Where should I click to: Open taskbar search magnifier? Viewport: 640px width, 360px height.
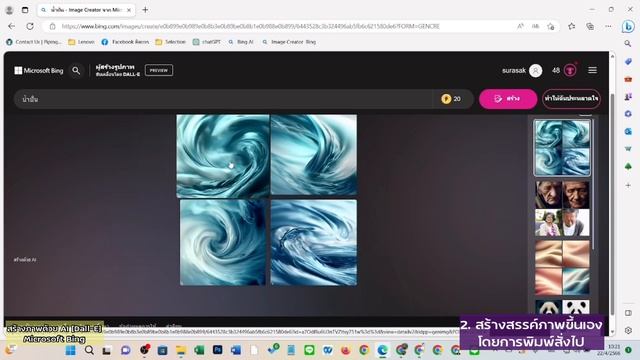pyautogui.click(x=89, y=350)
